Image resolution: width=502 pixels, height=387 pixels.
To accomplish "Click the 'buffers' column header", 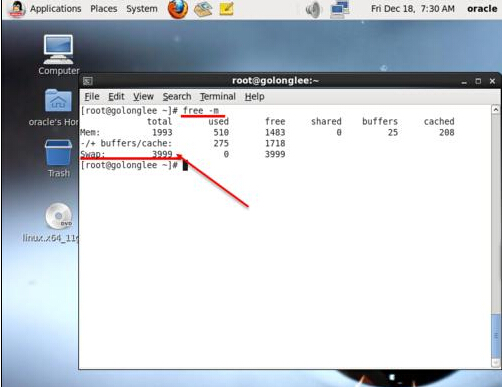I will point(380,121).
